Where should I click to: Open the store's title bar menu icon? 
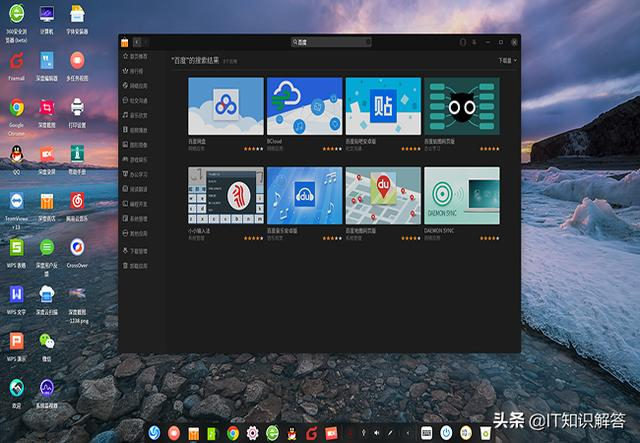[x=474, y=42]
